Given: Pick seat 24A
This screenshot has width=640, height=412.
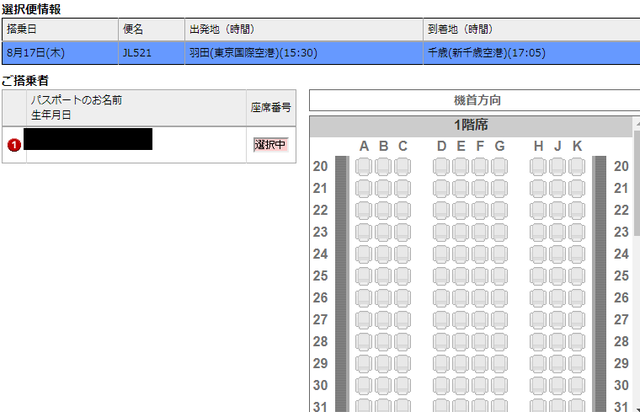Looking at the screenshot, I should pos(363,254).
